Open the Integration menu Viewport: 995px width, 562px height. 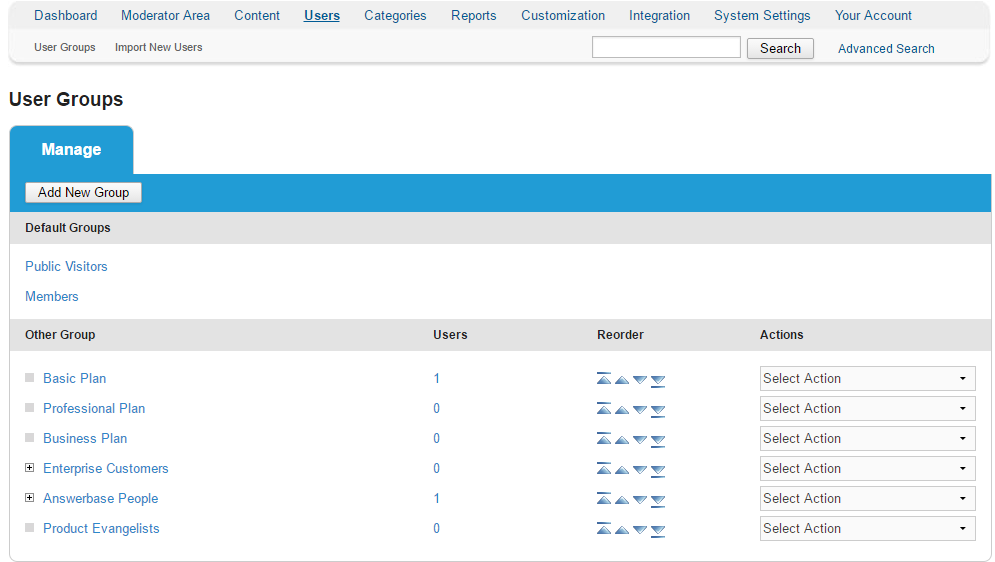[x=659, y=15]
